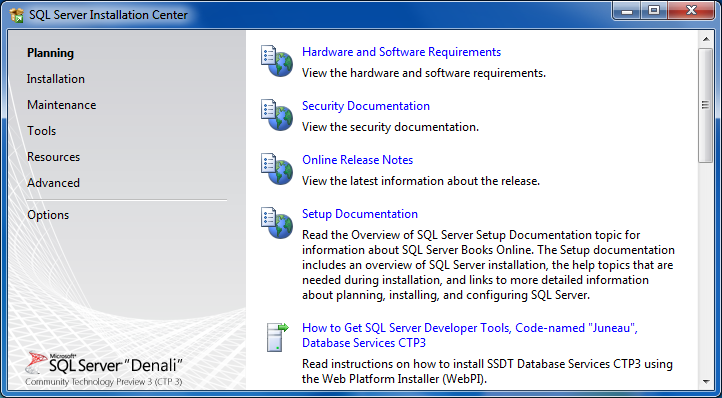Screen dimensions: 722x398
Task: Click the scrollbar up arrow
Action: pyautogui.click(x=705, y=40)
